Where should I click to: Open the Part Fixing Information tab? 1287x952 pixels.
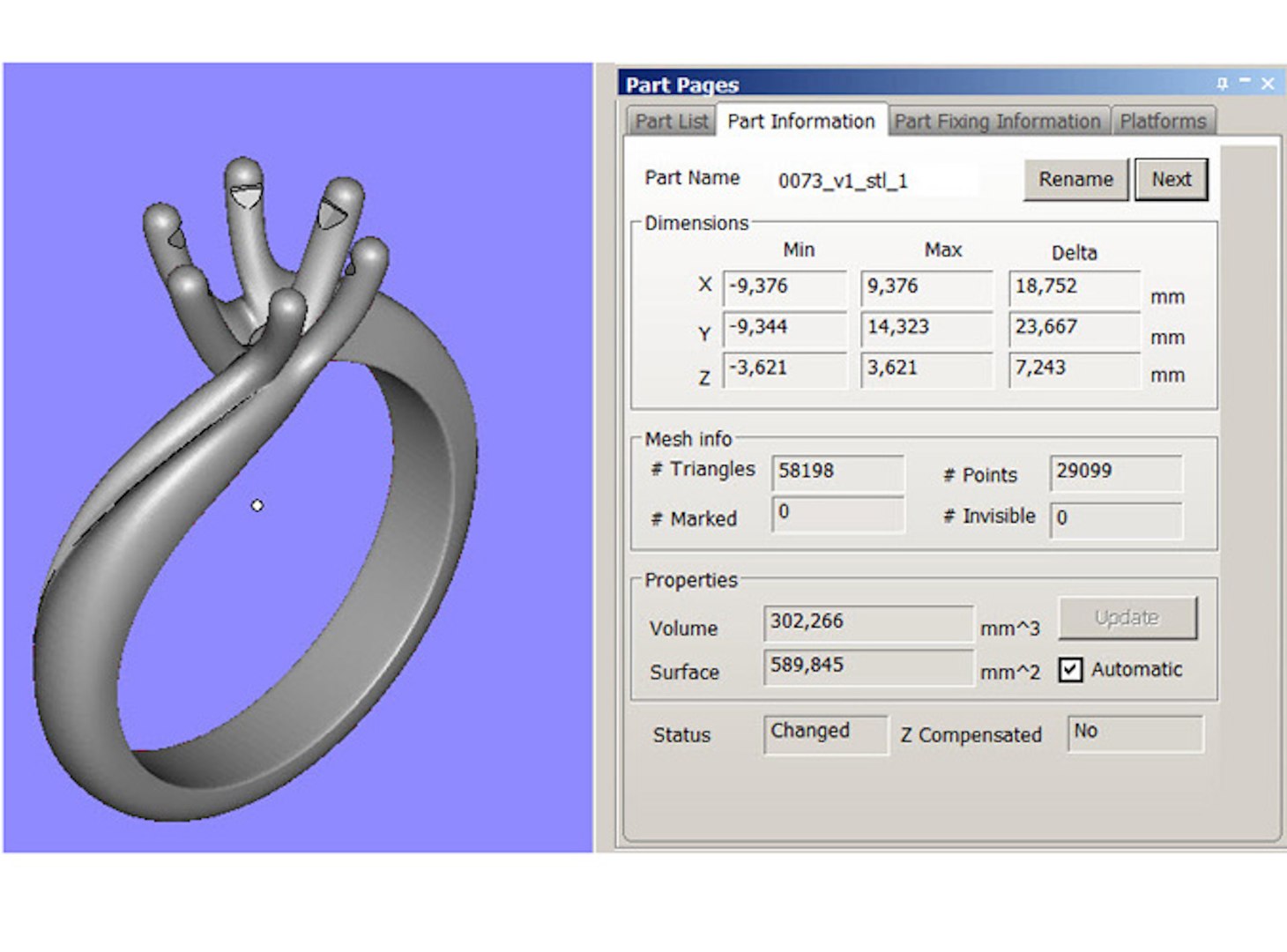point(998,122)
